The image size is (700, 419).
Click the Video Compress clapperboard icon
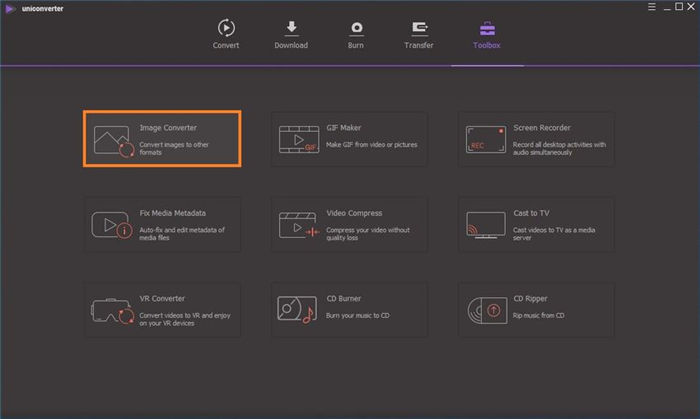pos(299,225)
